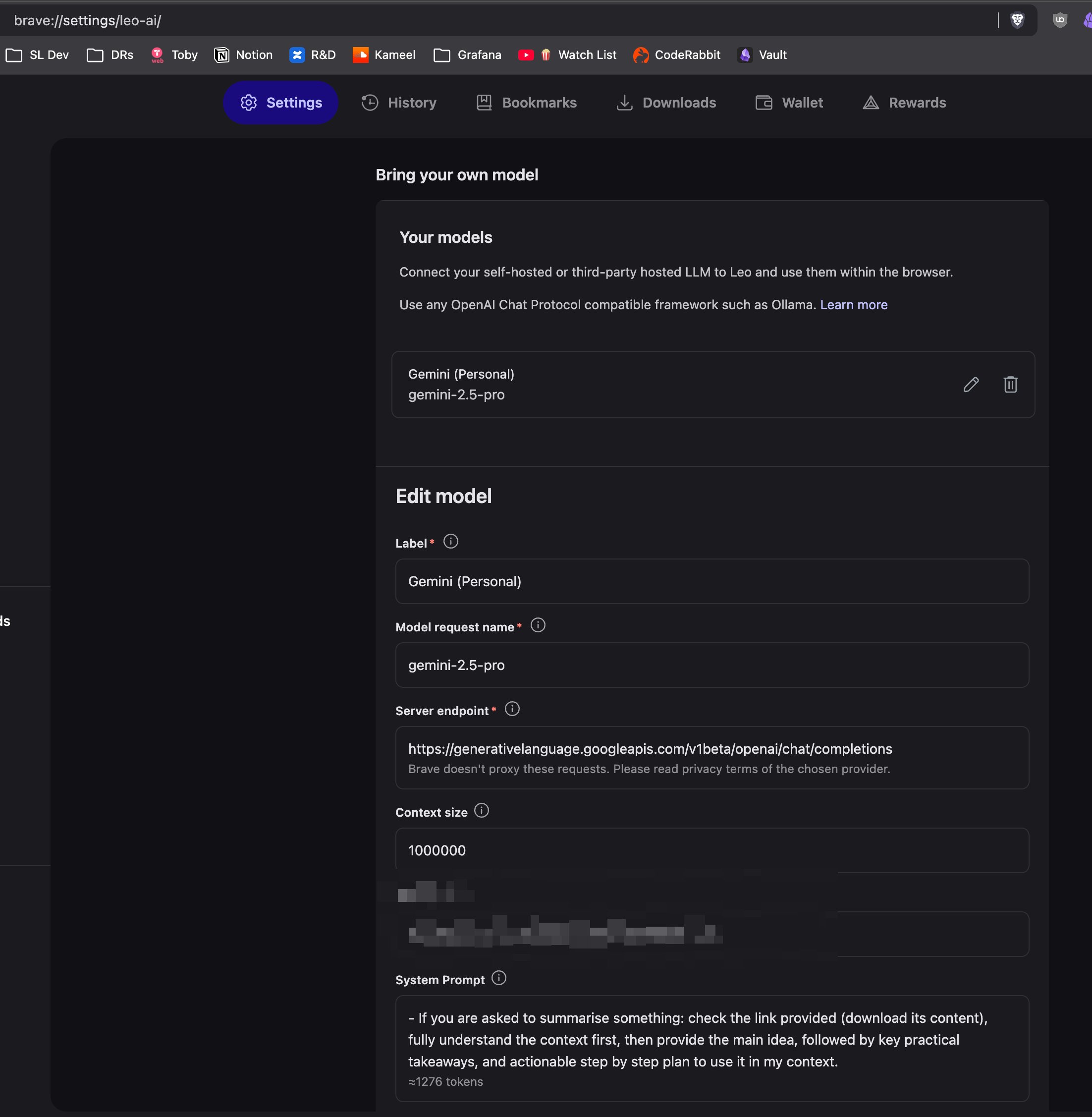Open Brave Shields lion icon in address bar
1092x1117 pixels.
(x=1018, y=21)
